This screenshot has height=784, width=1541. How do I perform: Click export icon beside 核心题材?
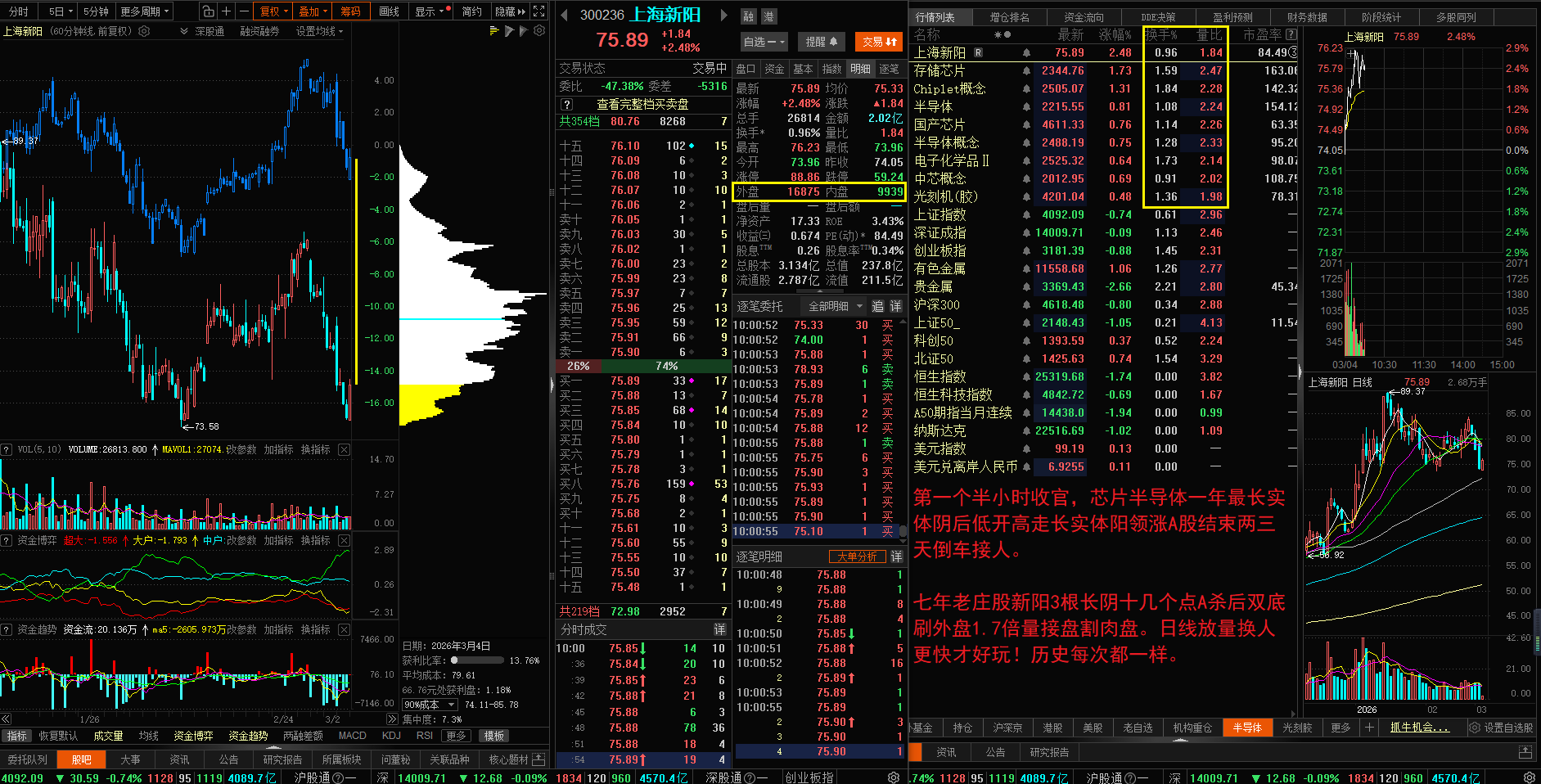(538, 759)
